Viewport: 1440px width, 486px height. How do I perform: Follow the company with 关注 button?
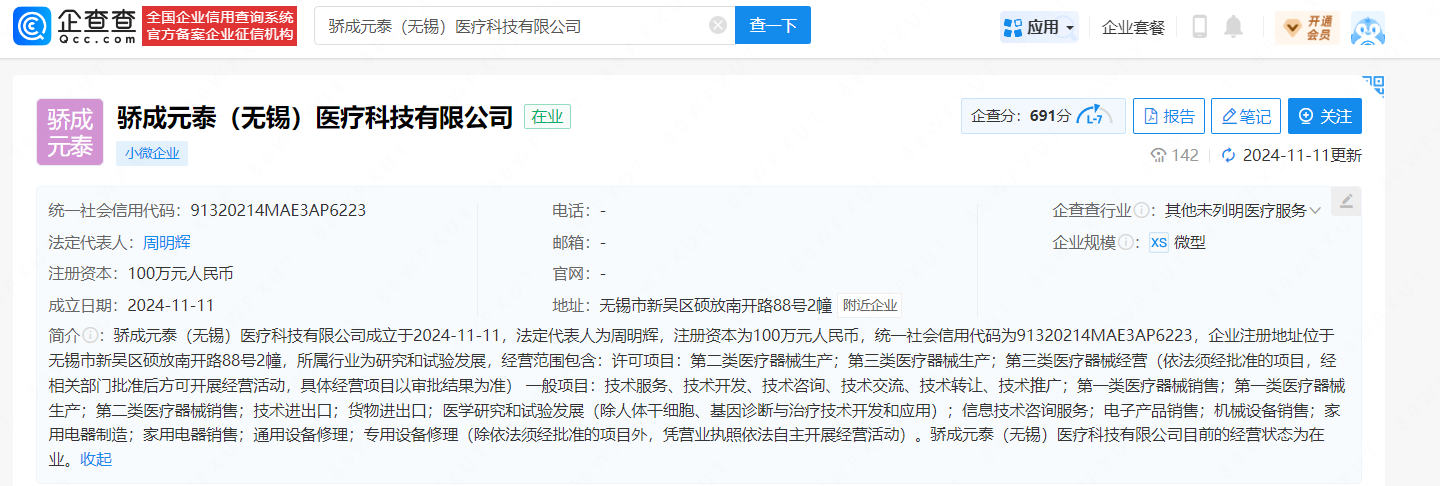point(1325,116)
